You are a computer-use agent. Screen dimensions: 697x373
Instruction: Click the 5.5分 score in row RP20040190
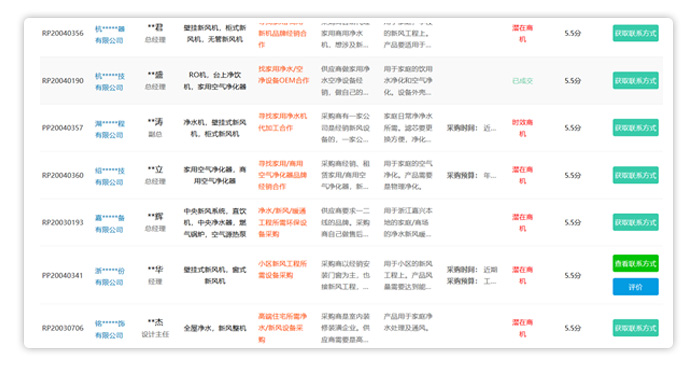point(573,80)
